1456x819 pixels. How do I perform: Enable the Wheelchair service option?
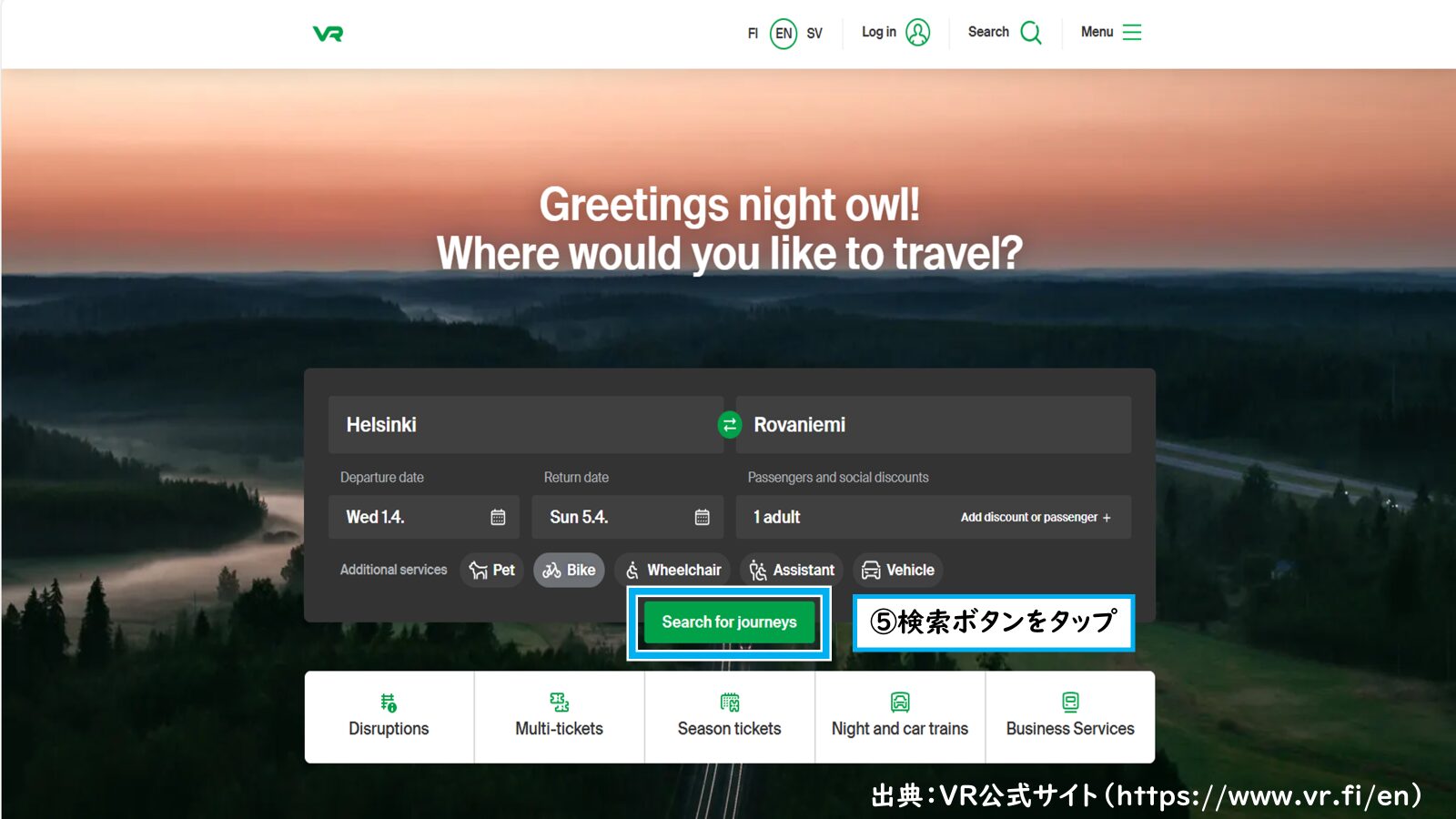coord(672,571)
